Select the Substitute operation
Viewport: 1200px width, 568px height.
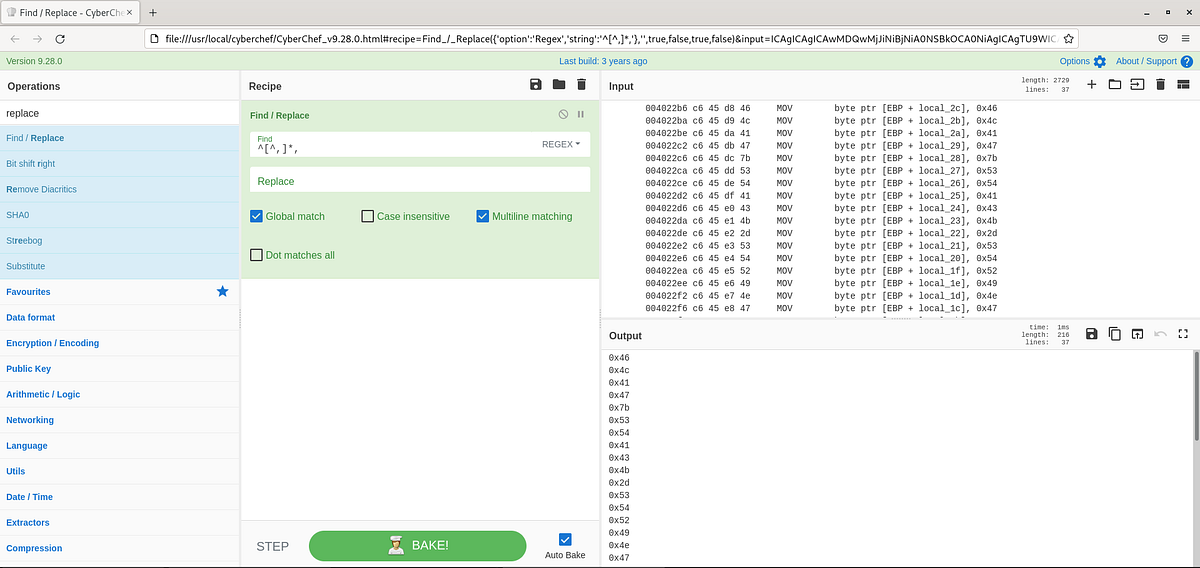pyautogui.click(x=120, y=266)
